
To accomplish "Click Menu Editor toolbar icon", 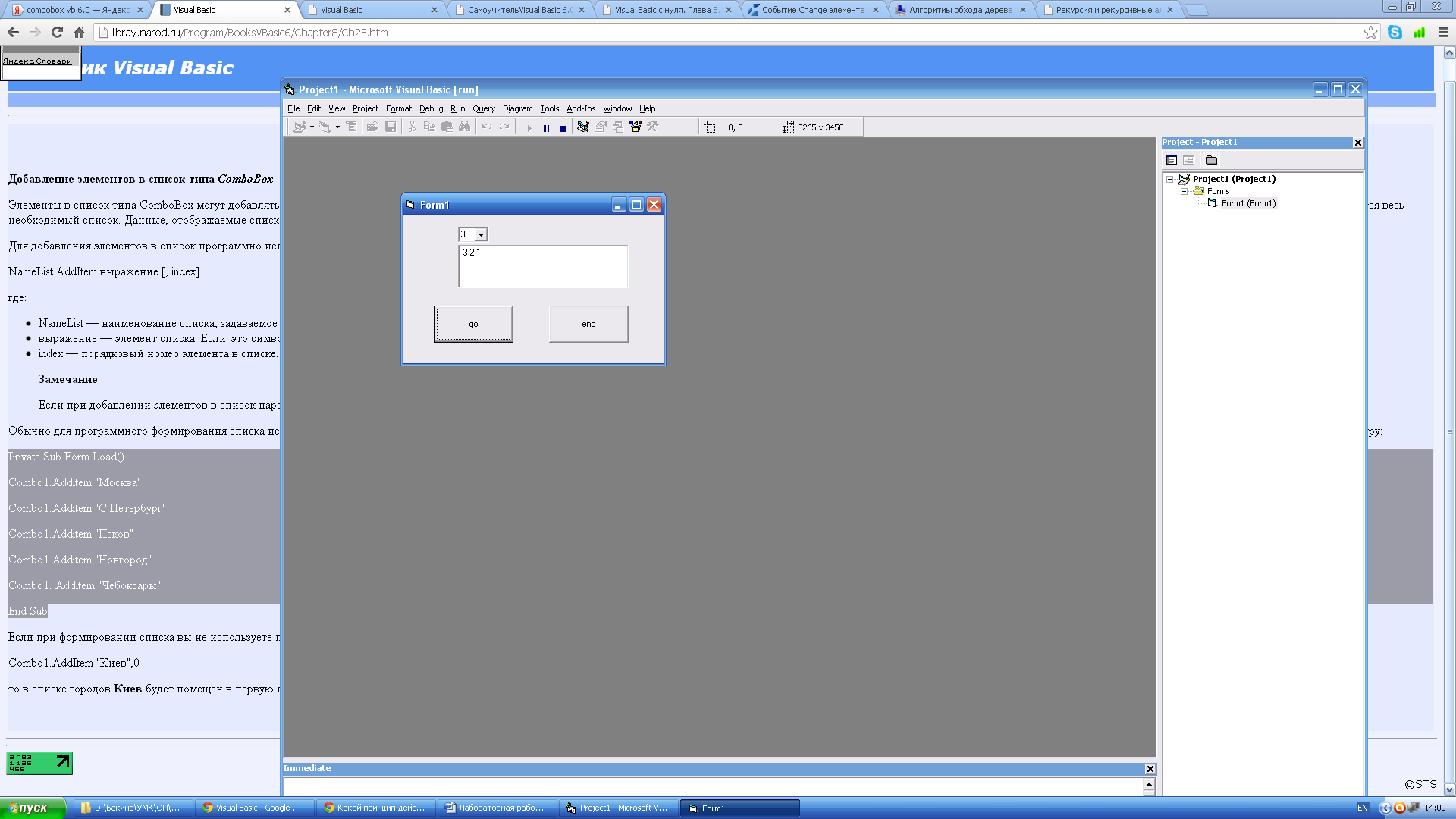I will point(351,127).
